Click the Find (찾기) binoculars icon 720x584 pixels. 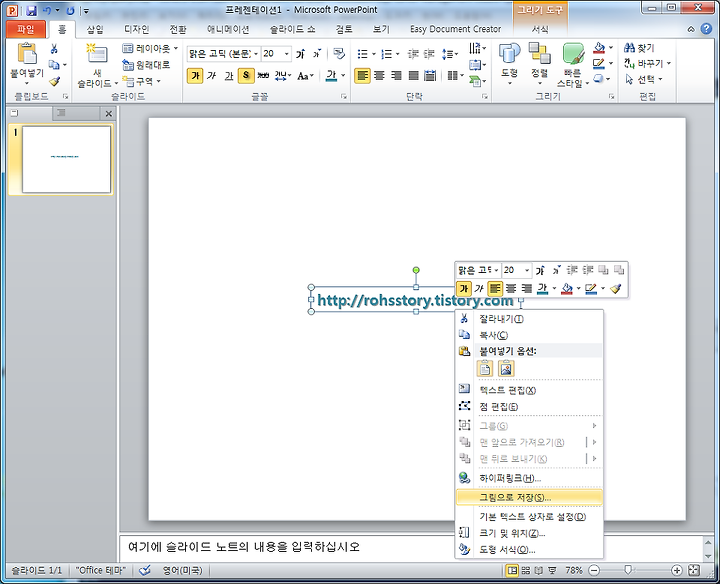(x=630, y=47)
